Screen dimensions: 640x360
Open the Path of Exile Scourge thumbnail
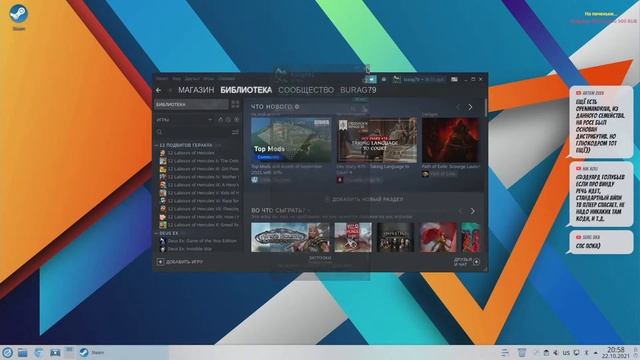[451, 140]
